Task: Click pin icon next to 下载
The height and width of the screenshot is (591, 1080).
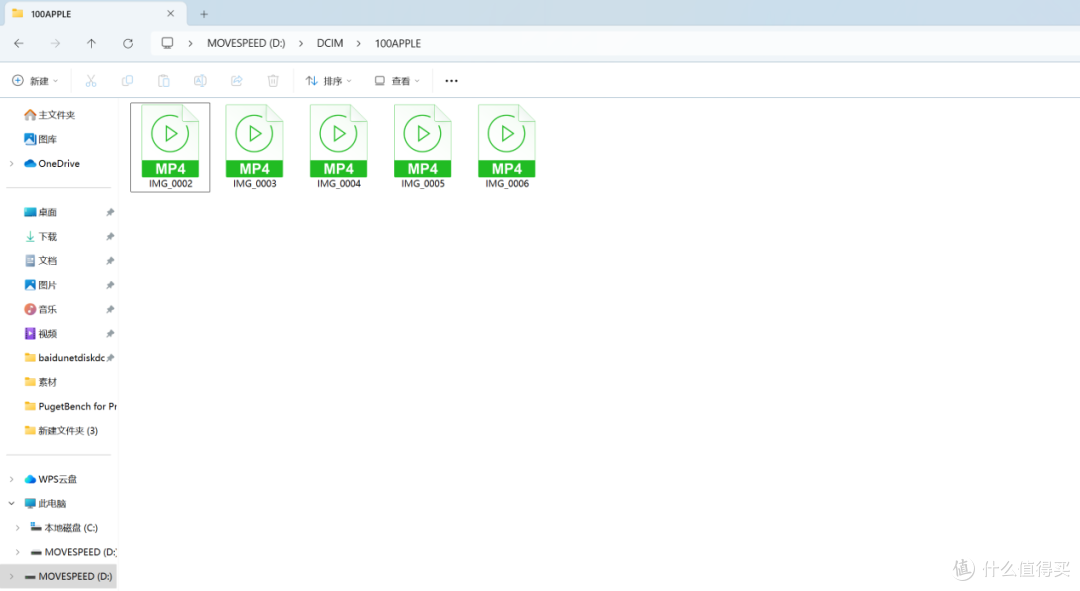Action: (x=110, y=236)
